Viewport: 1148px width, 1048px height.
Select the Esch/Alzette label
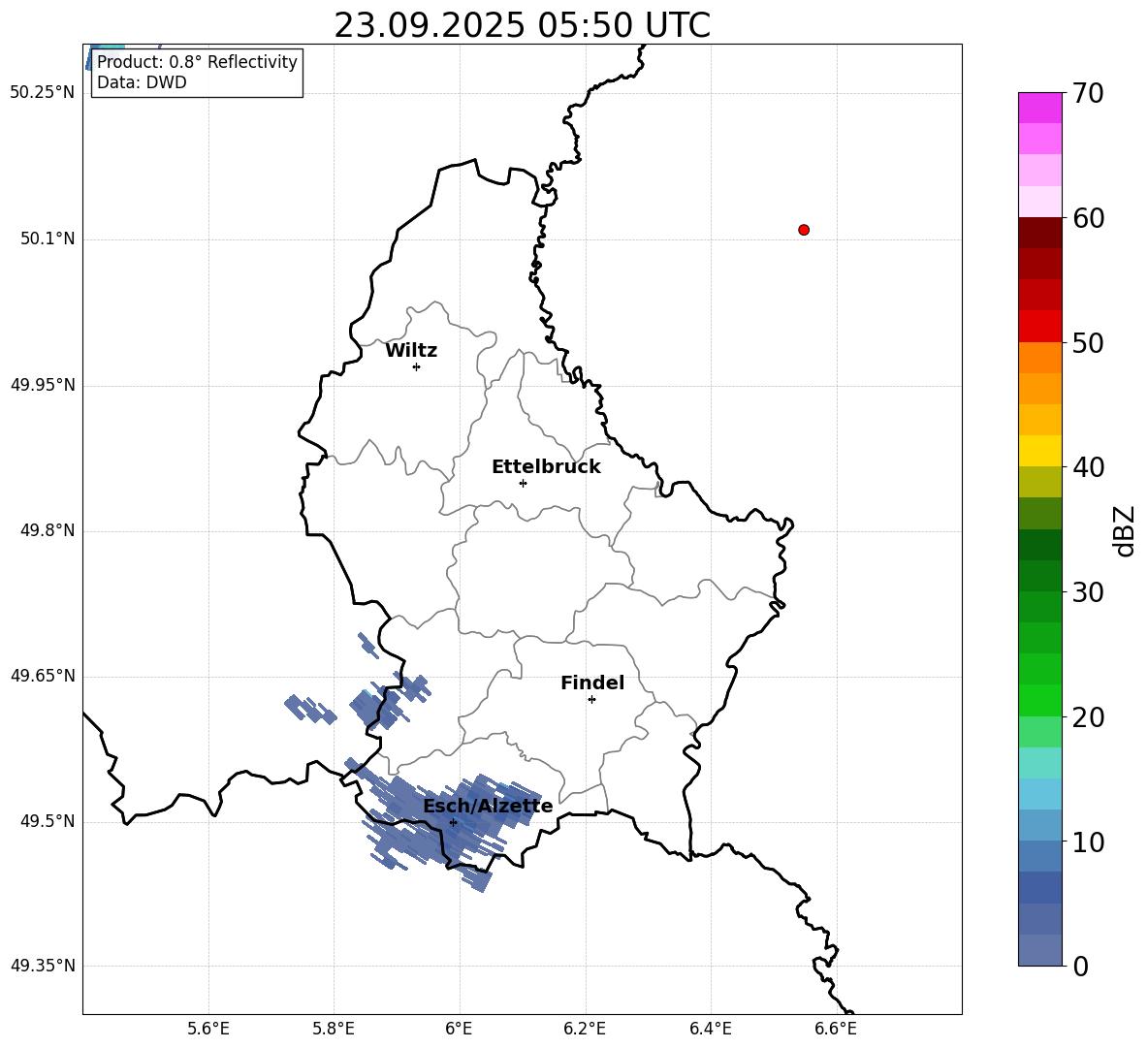pyautogui.click(x=488, y=806)
